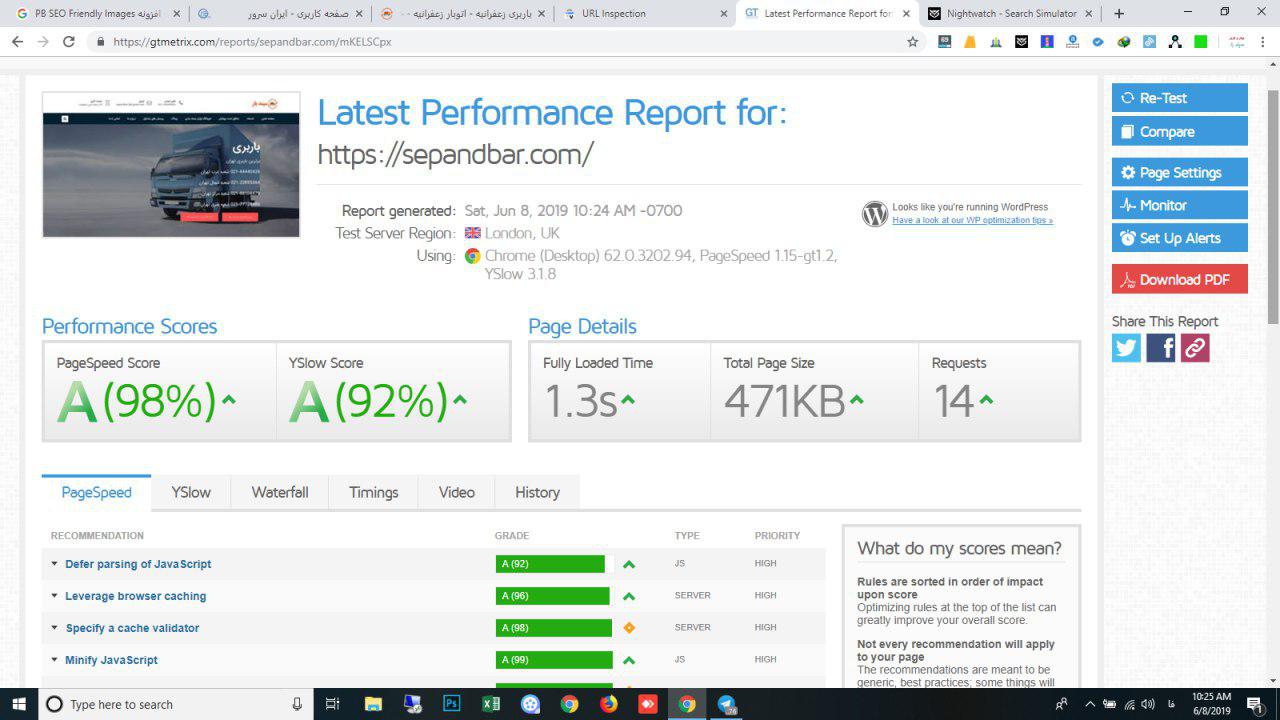Click the A (98) grade bar
The width and height of the screenshot is (1280, 720).
point(553,628)
